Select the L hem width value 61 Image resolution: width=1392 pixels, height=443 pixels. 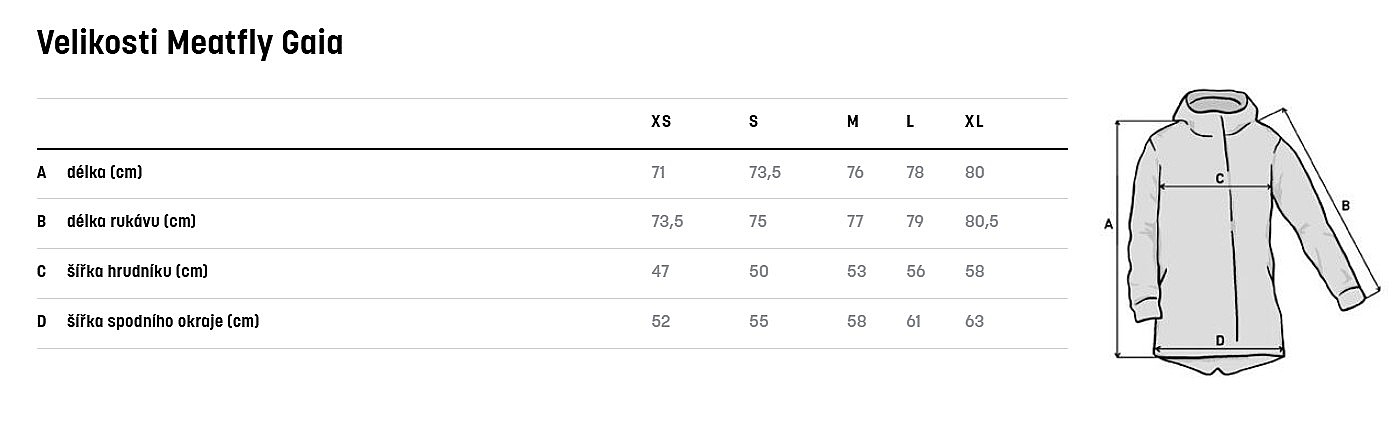pyautogui.click(x=914, y=321)
